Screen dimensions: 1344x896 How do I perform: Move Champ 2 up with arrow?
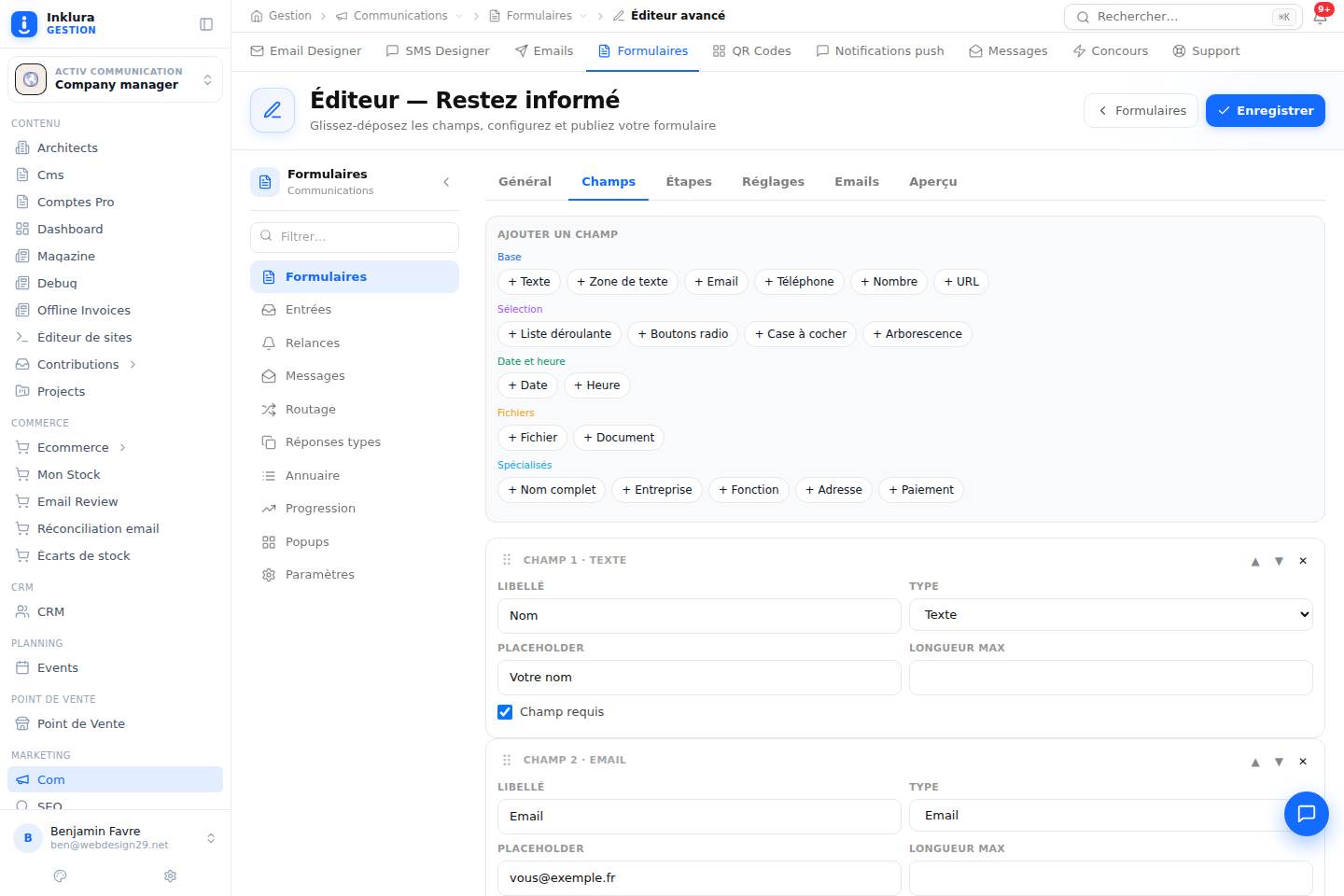tap(1255, 762)
